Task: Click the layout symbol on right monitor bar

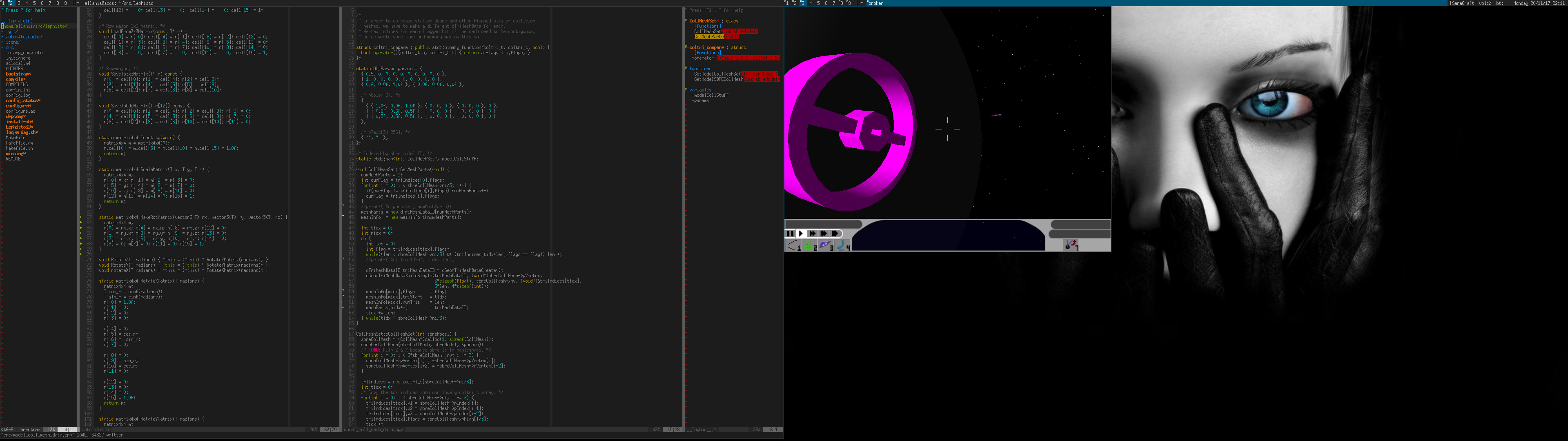Action: point(860,3)
